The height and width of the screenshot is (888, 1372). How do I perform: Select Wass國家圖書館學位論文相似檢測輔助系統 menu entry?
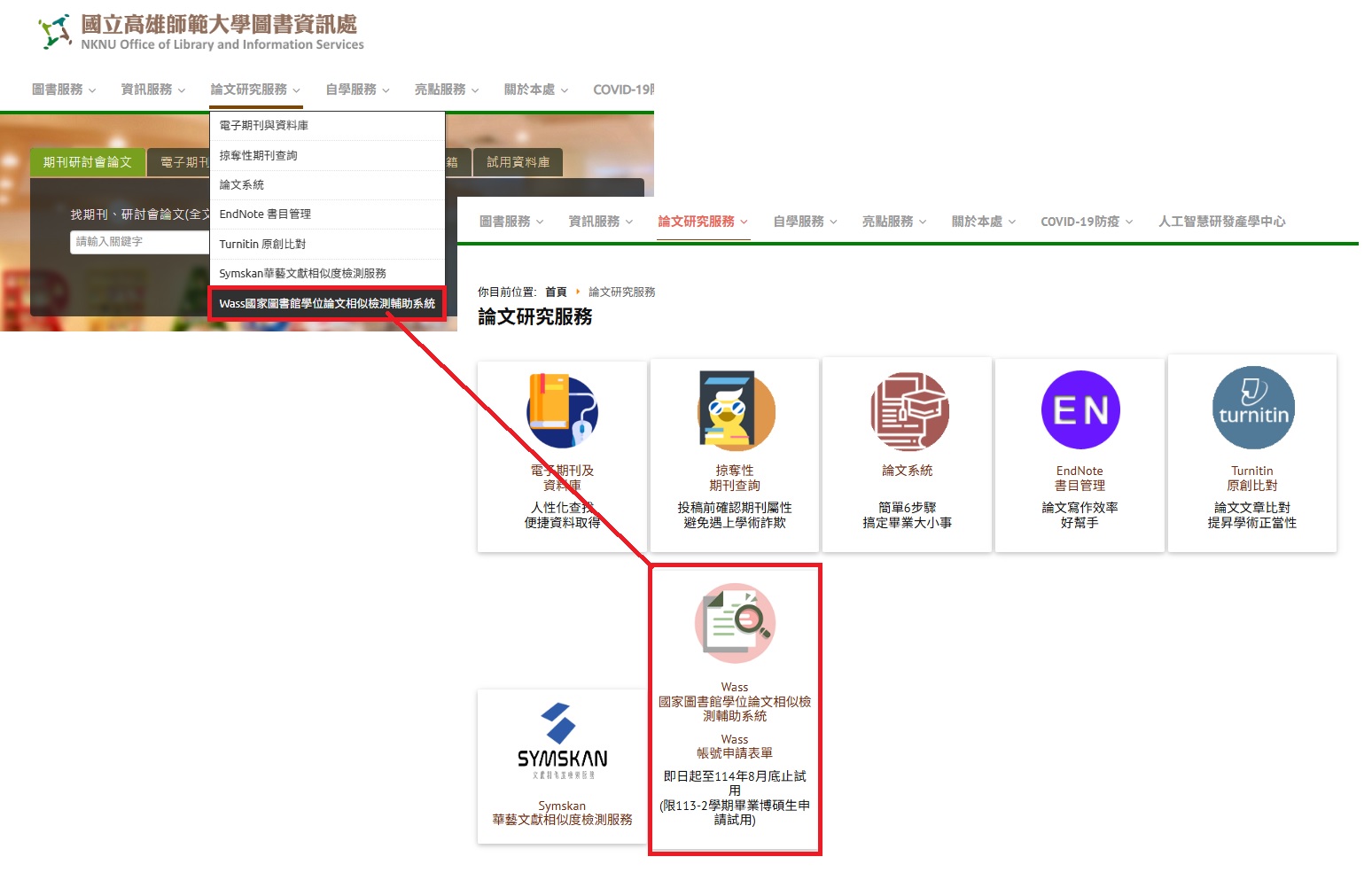point(327,303)
